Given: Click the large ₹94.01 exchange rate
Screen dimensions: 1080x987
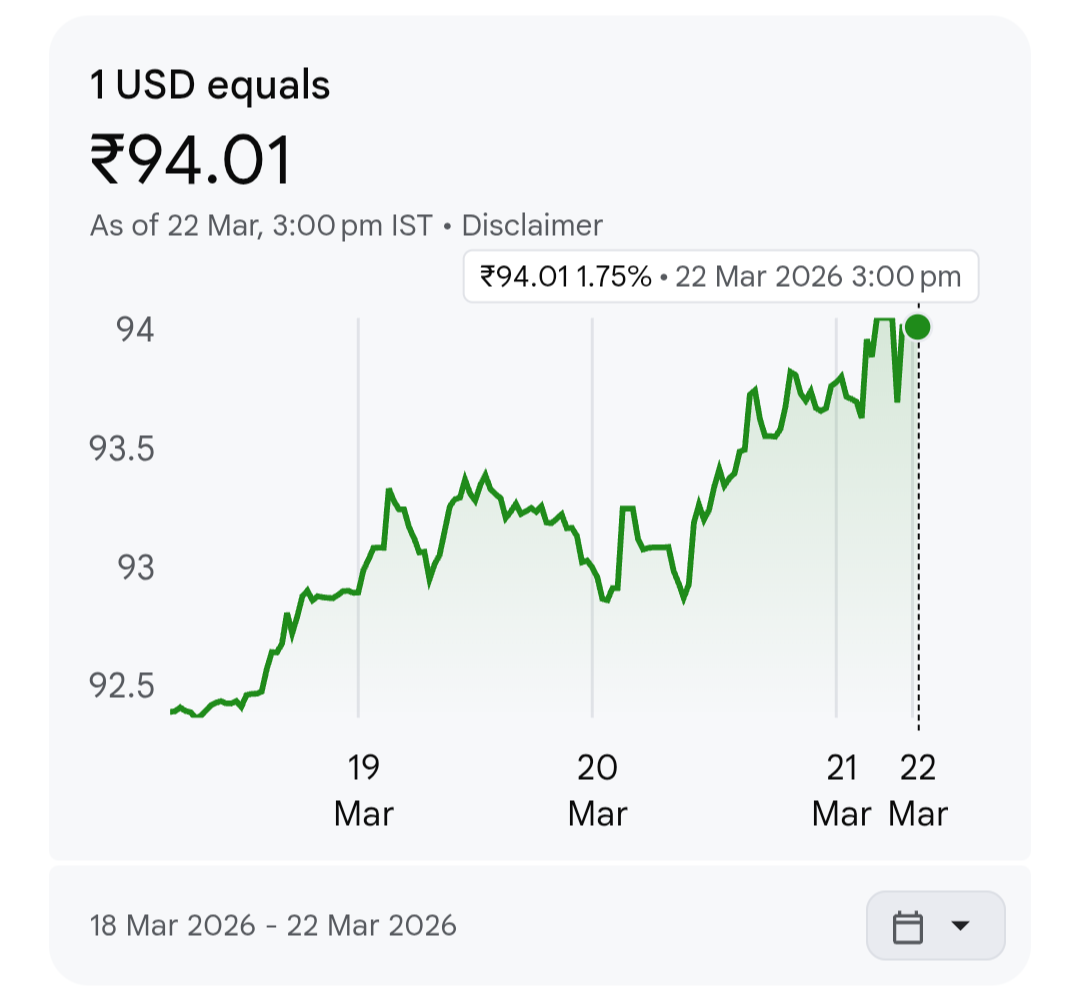Looking at the screenshot, I should coord(190,161).
